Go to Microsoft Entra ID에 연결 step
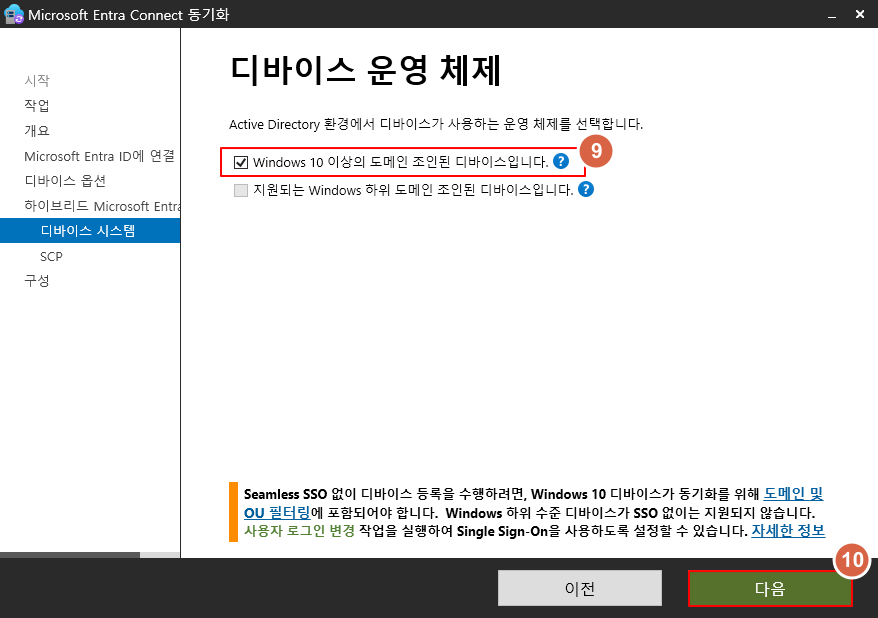This screenshot has height=618, width=878. point(100,156)
